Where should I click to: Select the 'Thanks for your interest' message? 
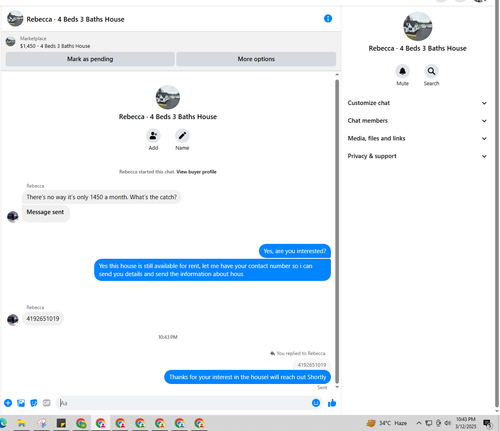pyautogui.click(x=247, y=377)
